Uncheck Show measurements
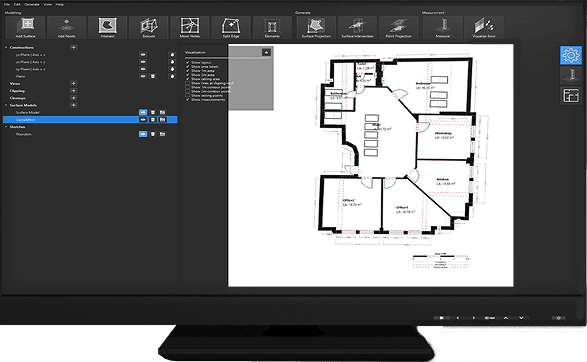 click(188, 100)
